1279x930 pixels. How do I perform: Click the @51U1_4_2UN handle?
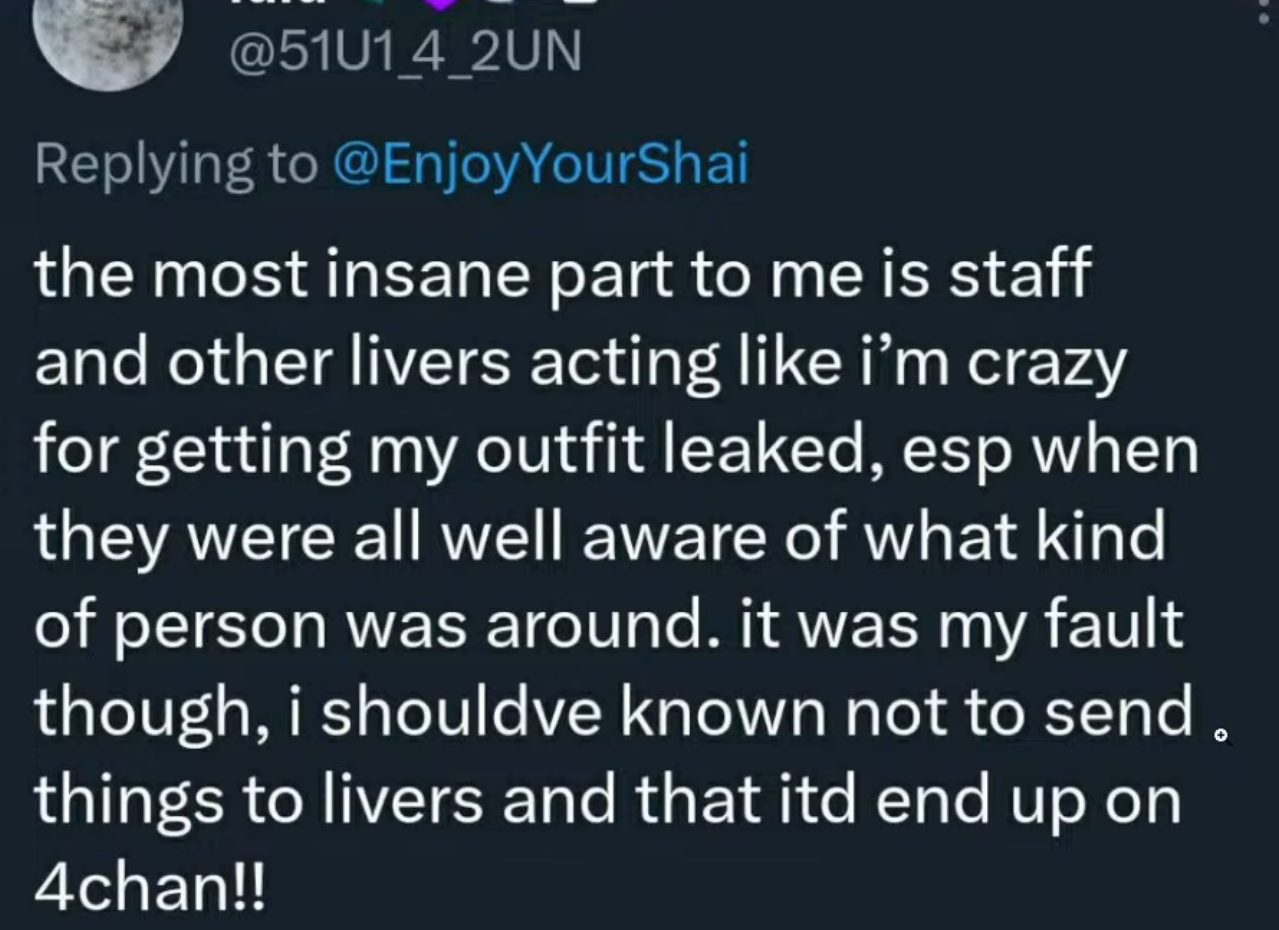click(x=404, y=52)
